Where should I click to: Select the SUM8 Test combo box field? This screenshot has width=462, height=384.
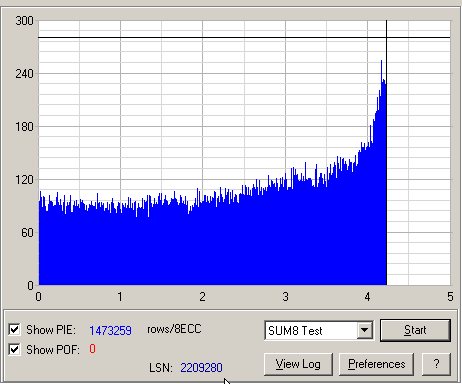click(319, 330)
